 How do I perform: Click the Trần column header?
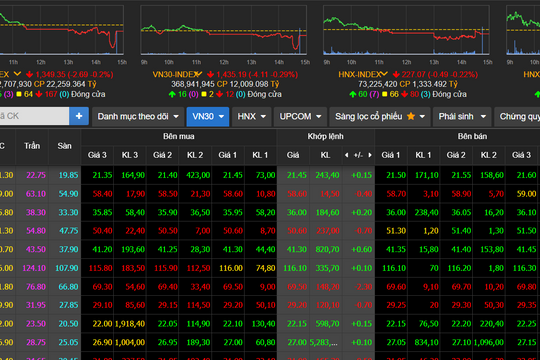pos(32,146)
